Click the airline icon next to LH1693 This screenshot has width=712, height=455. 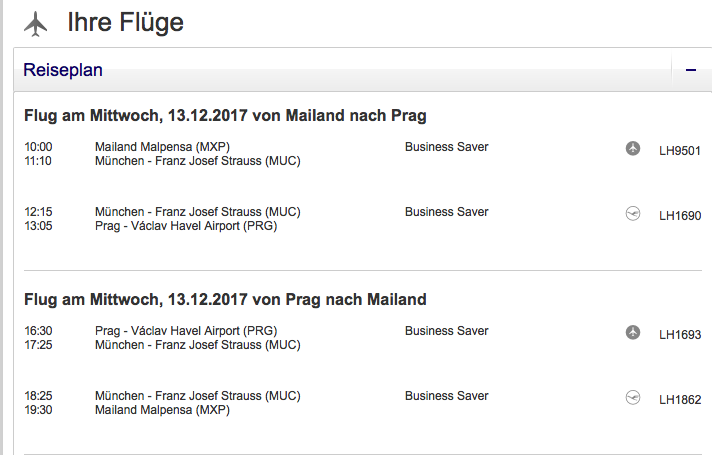[x=632, y=332]
